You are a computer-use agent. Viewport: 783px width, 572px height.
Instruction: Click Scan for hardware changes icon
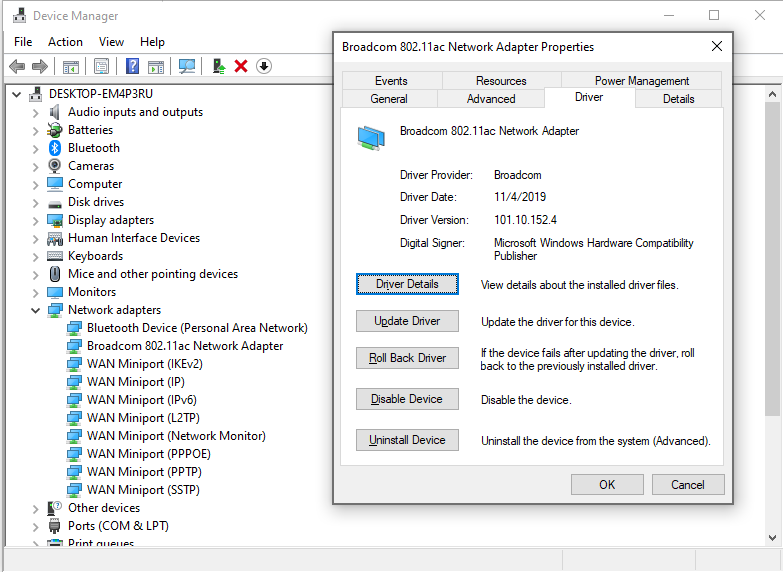pos(187,66)
